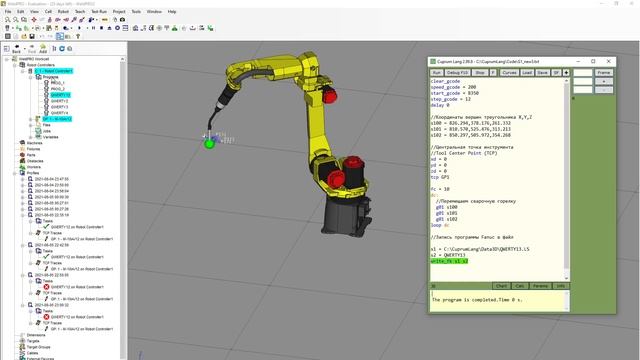This screenshot has width=640, height=360.
Task: Click the green pyramid toolbar icon
Action: [x=175, y=28]
